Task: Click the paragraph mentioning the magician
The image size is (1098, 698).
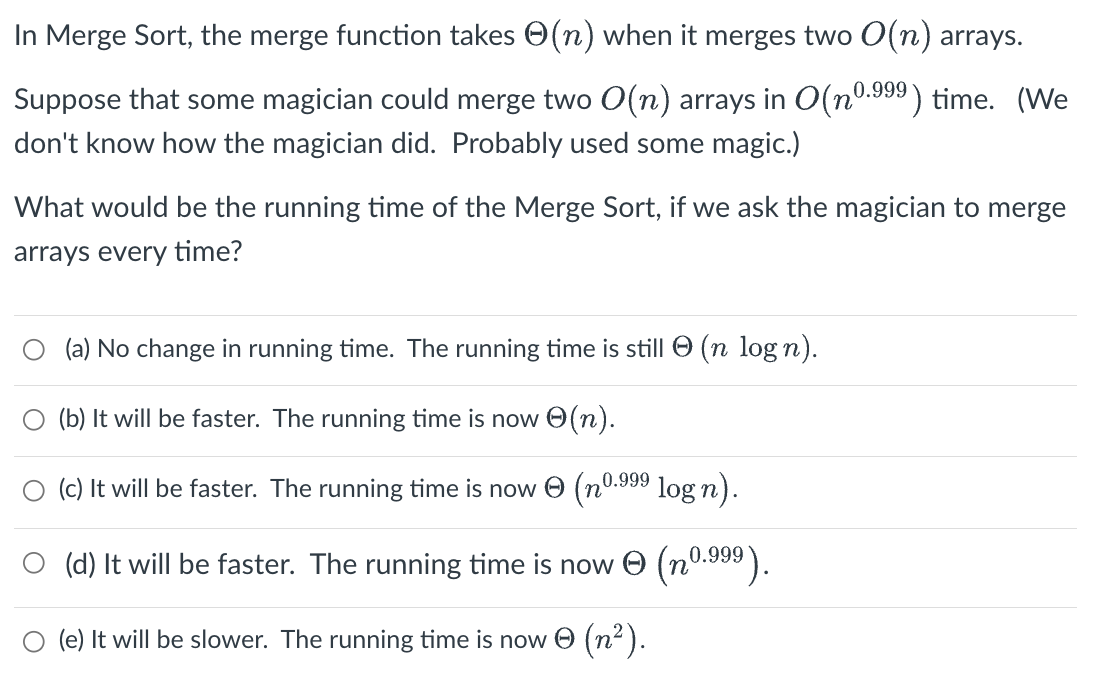Action: [540, 120]
